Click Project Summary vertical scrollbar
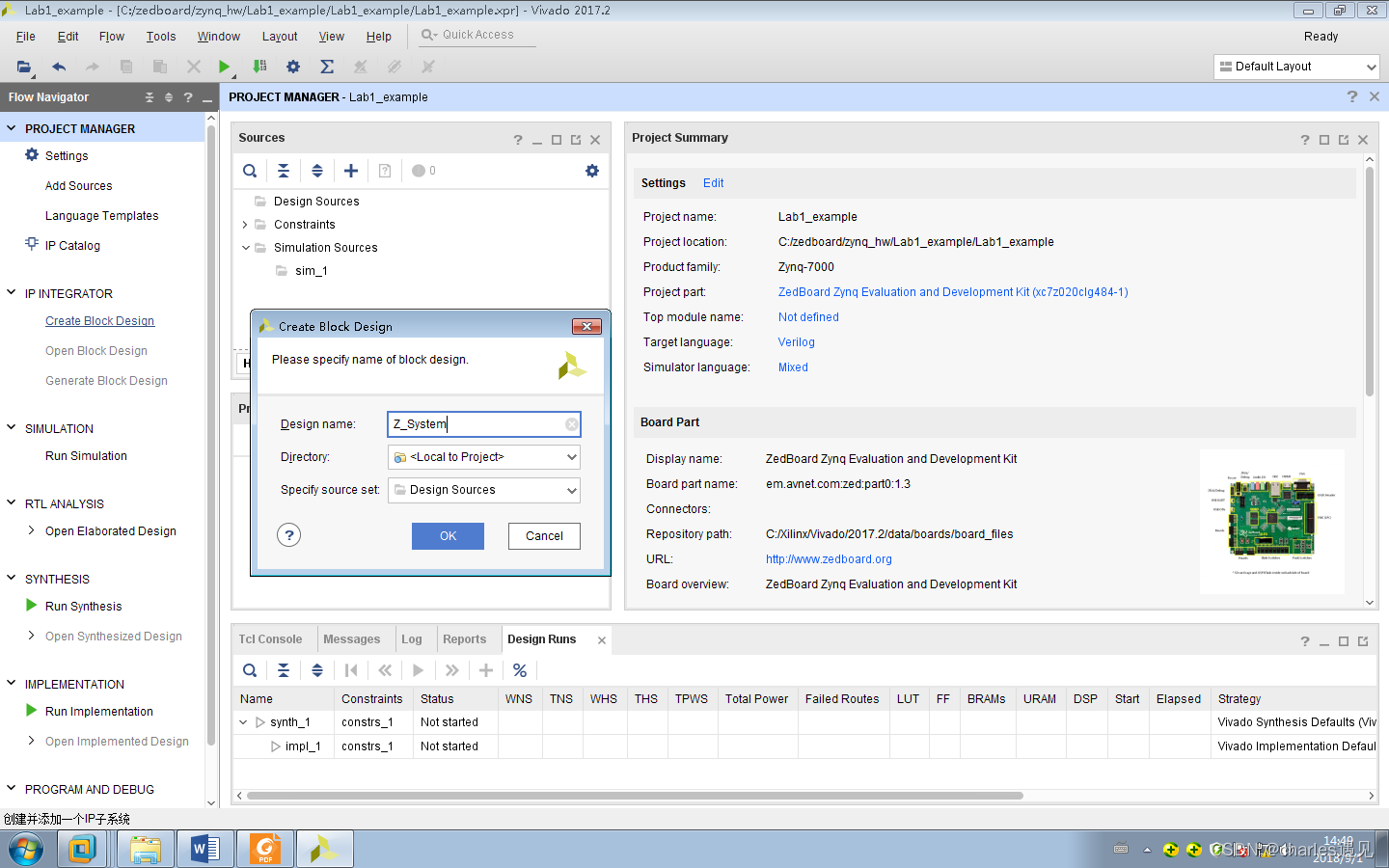This screenshot has height=868, width=1389. click(1370, 282)
